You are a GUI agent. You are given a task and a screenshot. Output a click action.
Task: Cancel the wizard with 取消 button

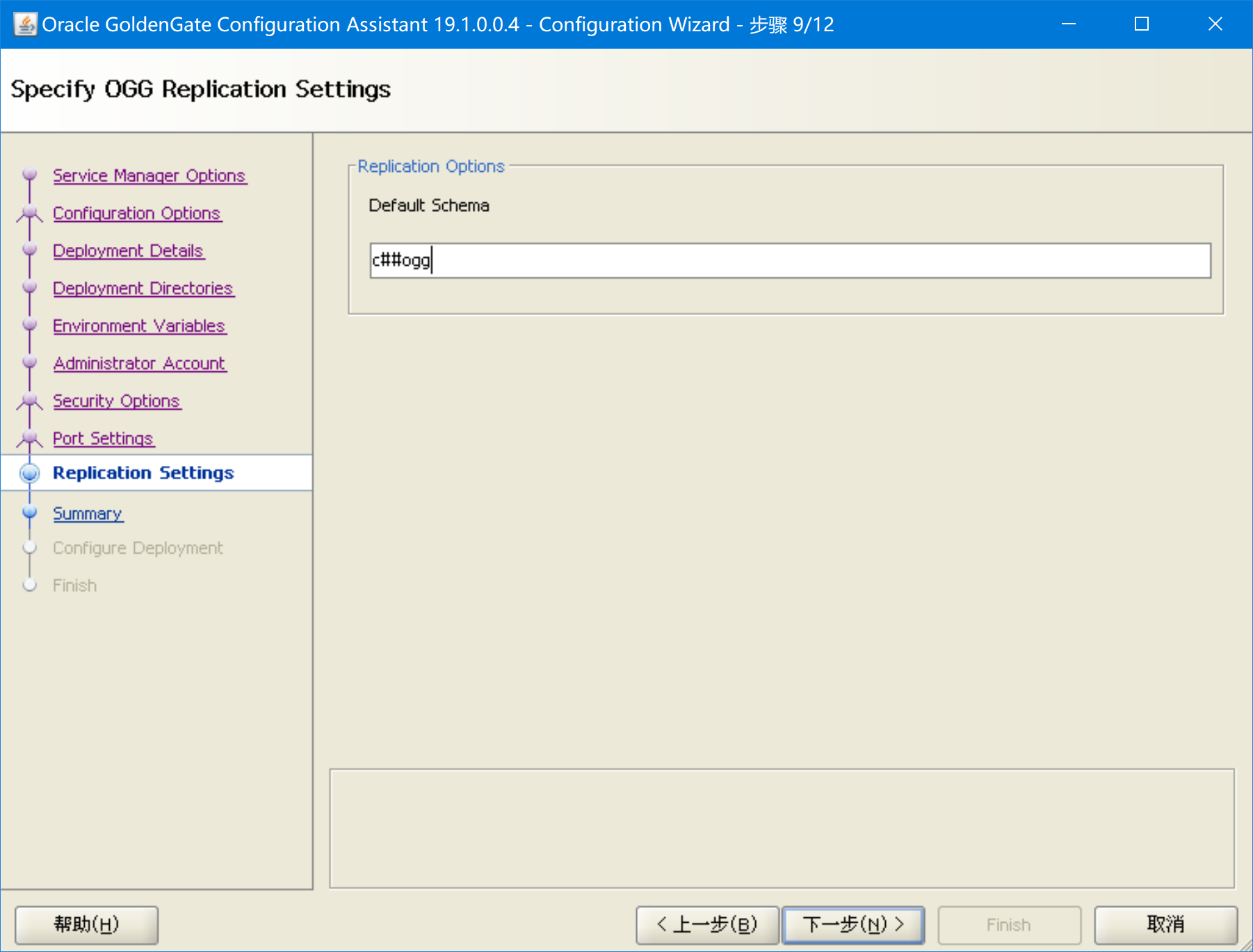(1165, 925)
